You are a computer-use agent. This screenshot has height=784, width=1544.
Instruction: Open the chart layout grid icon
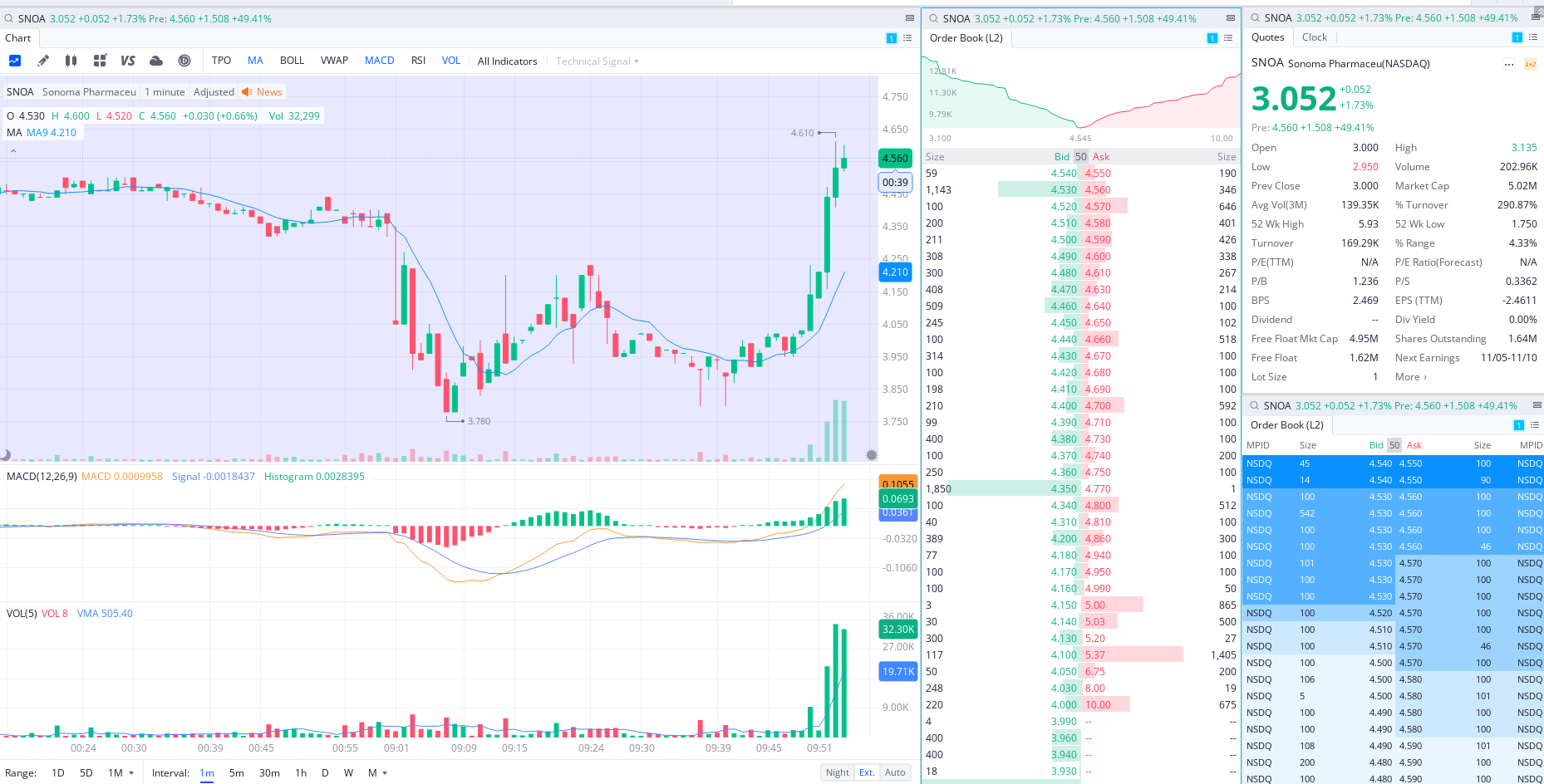point(100,61)
